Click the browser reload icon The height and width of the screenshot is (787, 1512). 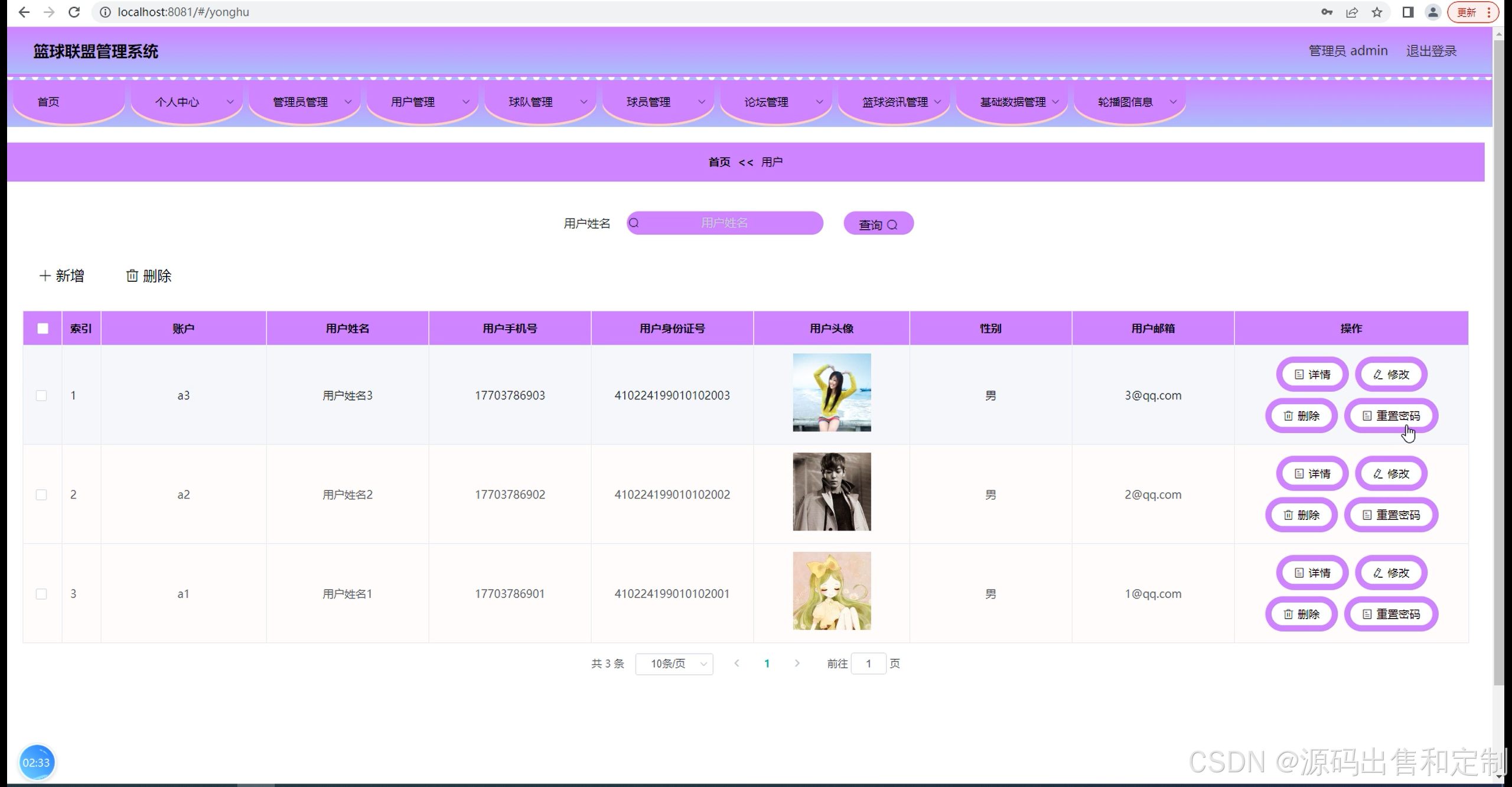74,12
